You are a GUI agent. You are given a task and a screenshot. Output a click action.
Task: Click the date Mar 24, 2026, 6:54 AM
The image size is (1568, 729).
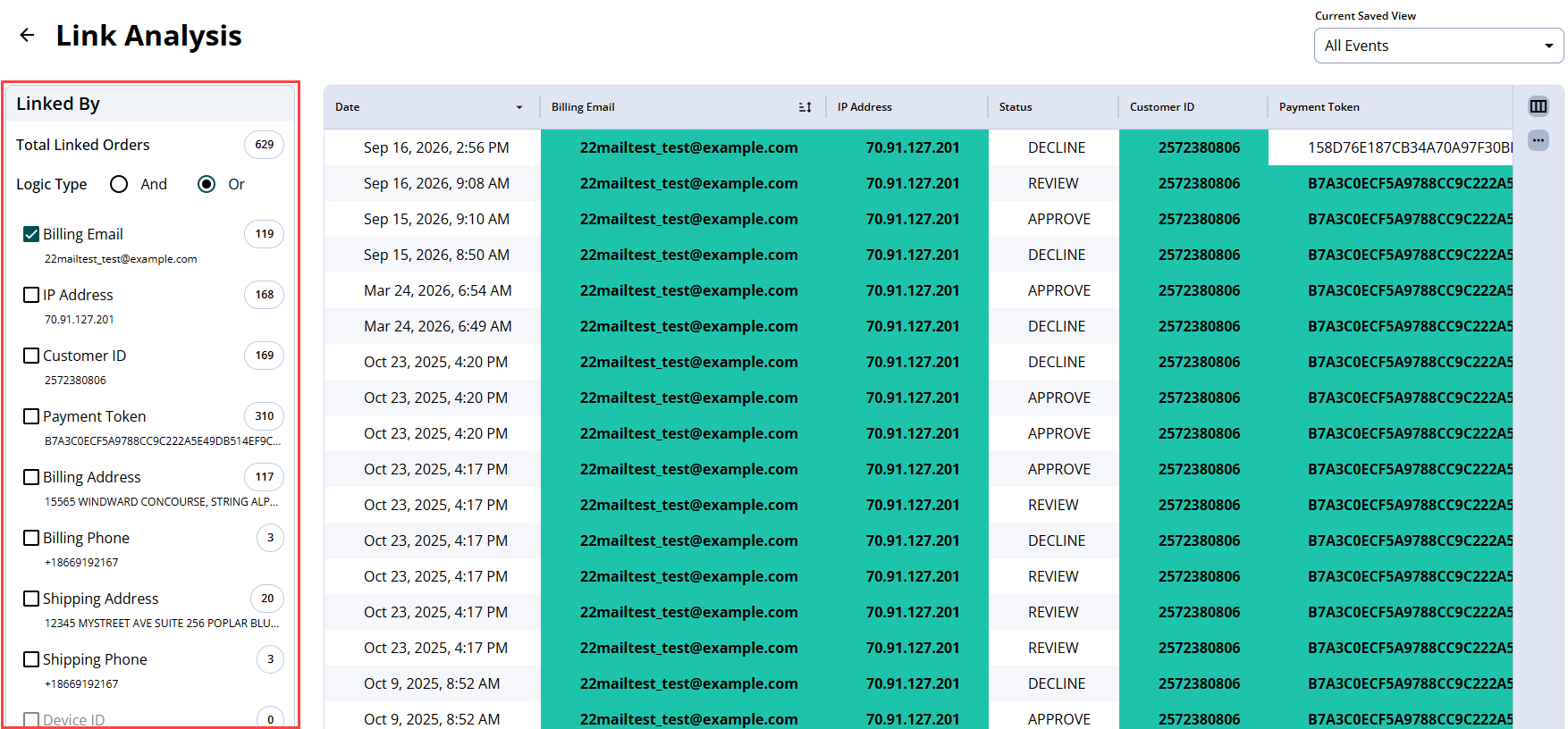[438, 290]
